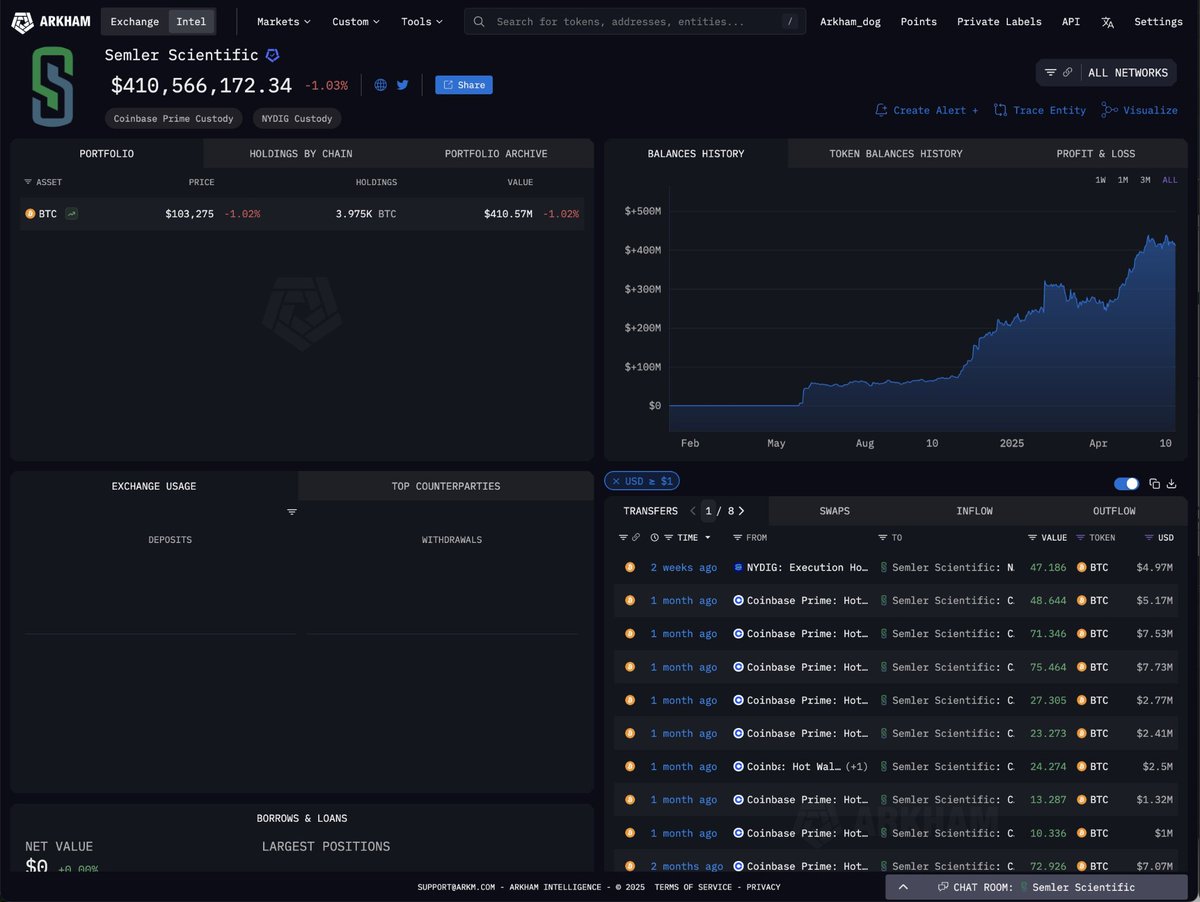Open the Markets dropdown menu

coord(283,21)
